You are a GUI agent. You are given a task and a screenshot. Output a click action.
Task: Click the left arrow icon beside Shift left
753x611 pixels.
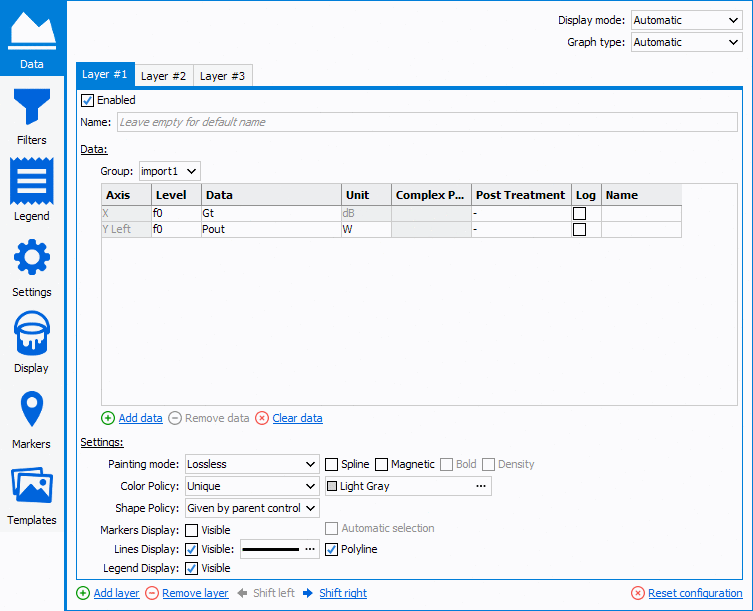[x=243, y=593]
